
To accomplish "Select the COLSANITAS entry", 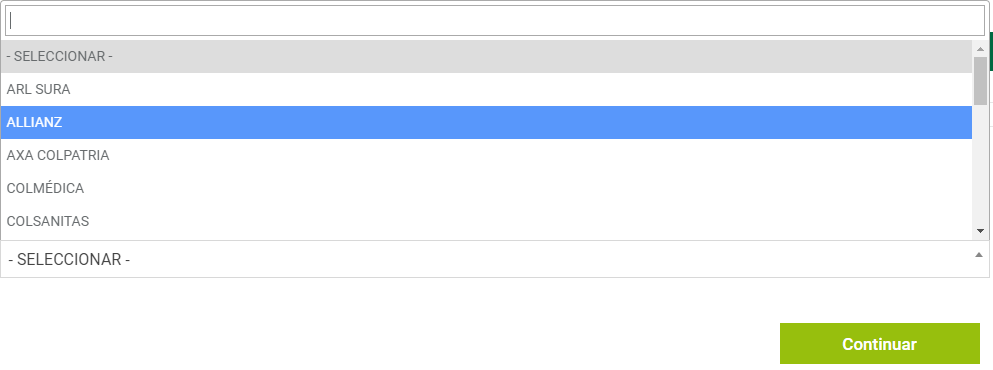I will tap(486, 221).
